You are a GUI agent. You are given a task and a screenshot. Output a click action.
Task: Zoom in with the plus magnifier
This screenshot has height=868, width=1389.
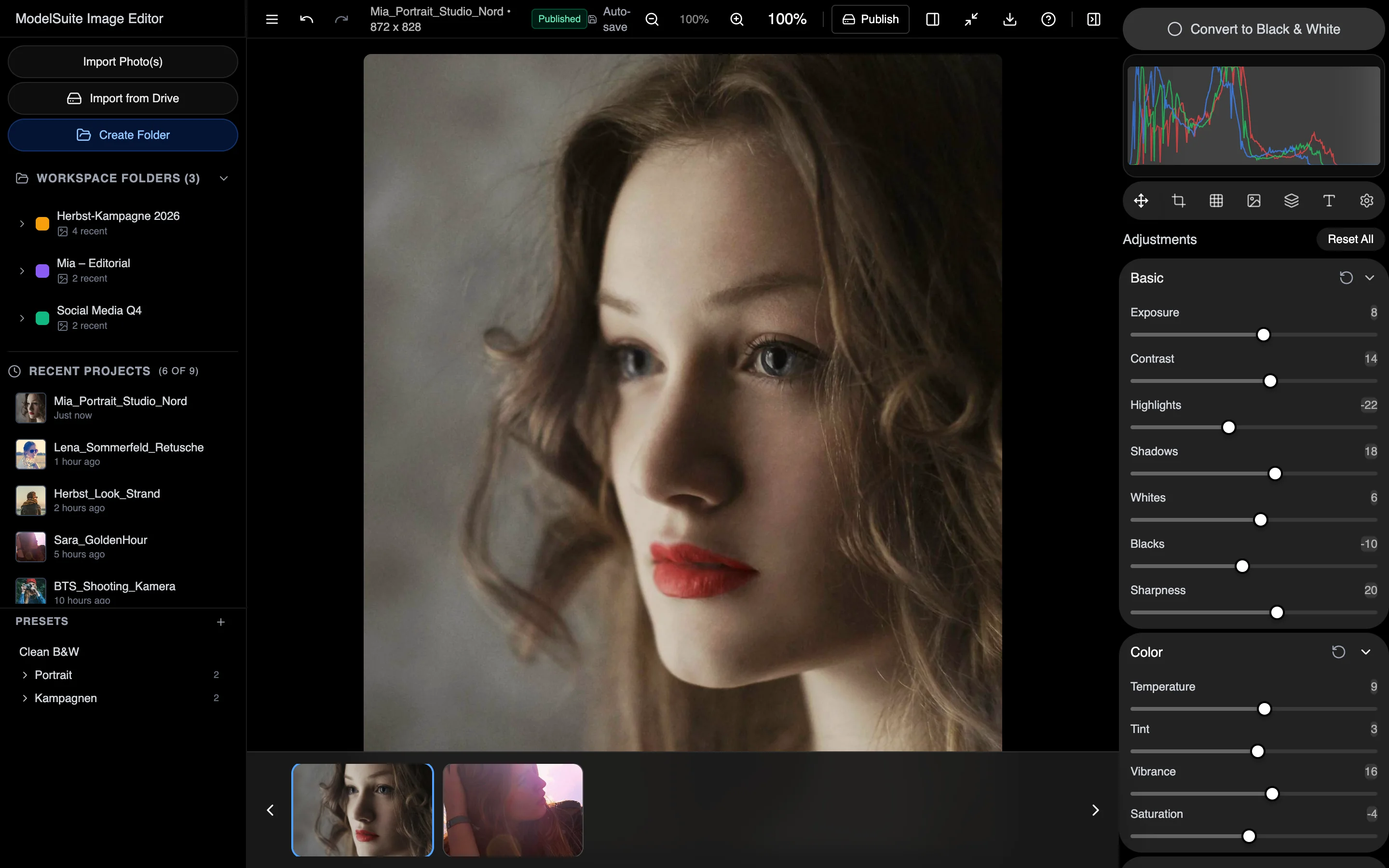[737, 19]
